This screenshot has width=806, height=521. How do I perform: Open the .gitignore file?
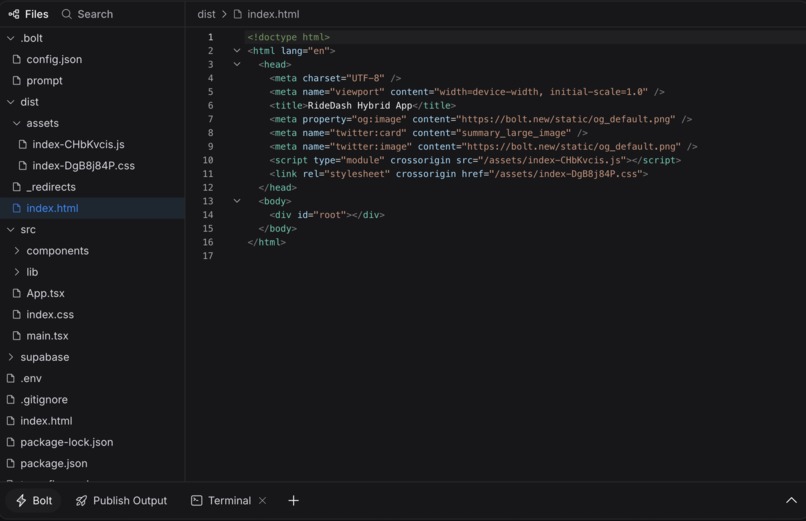pyautogui.click(x=93, y=400)
